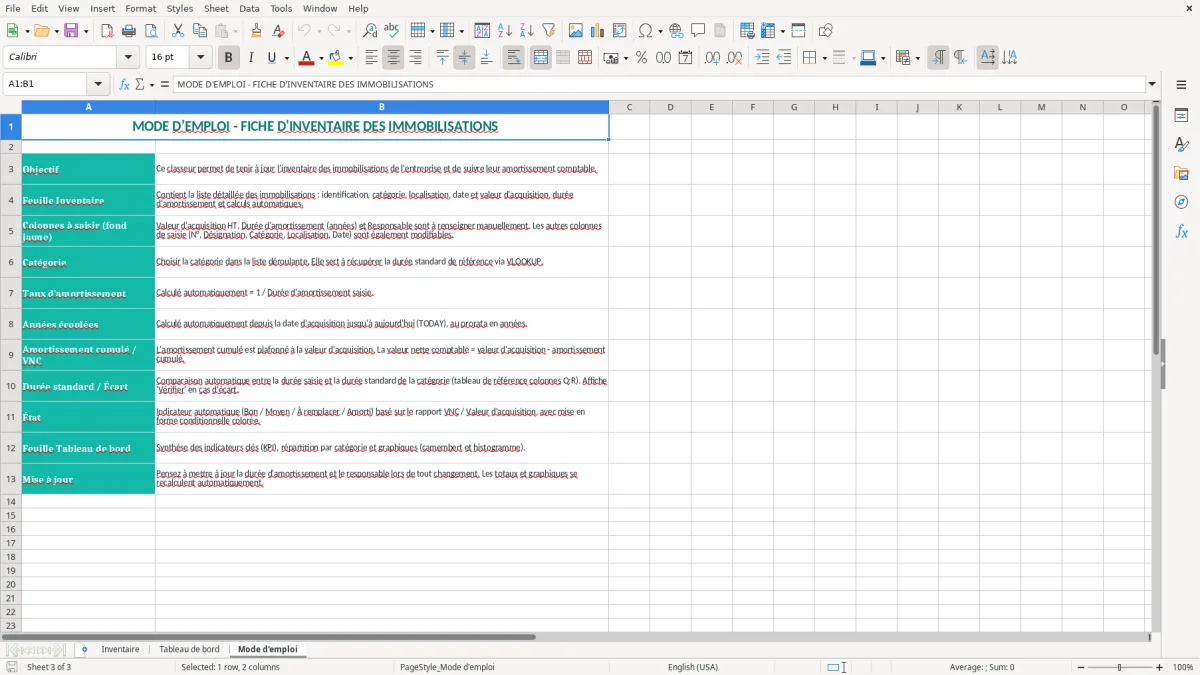The width and height of the screenshot is (1200, 675).
Task: Open the font size dropdown
Action: [x=200, y=58]
